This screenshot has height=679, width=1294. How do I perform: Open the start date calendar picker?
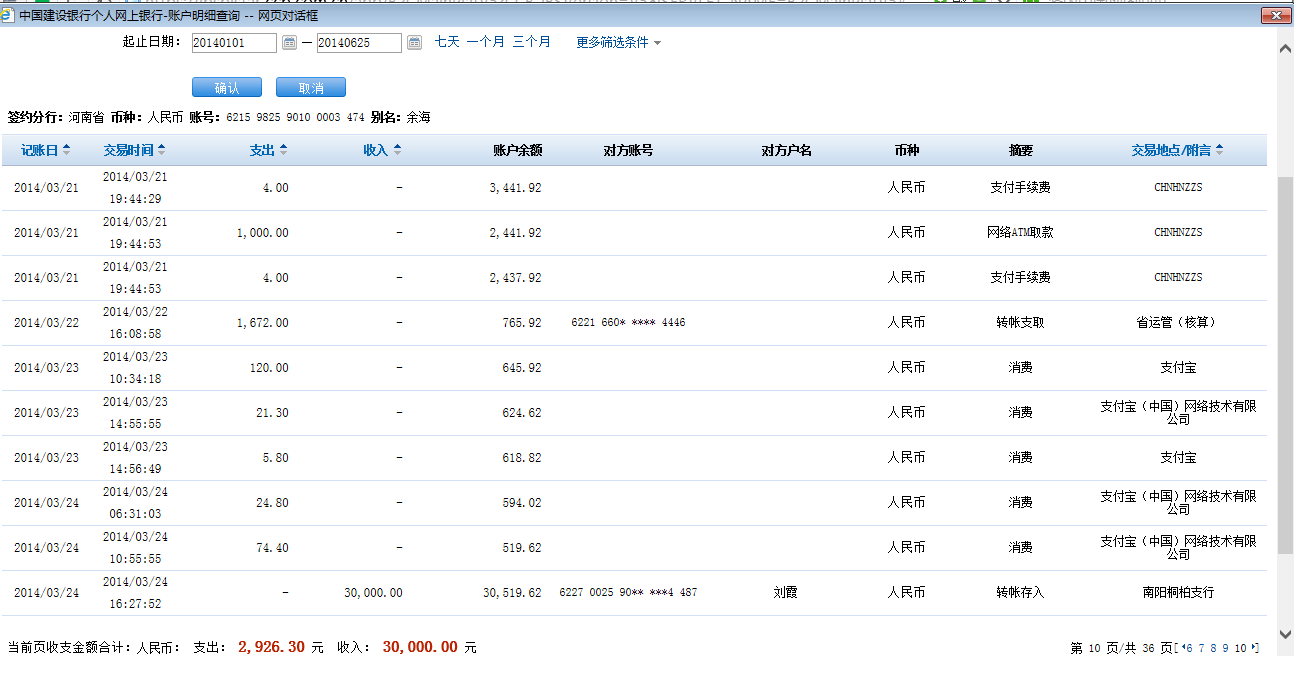pos(289,42)
